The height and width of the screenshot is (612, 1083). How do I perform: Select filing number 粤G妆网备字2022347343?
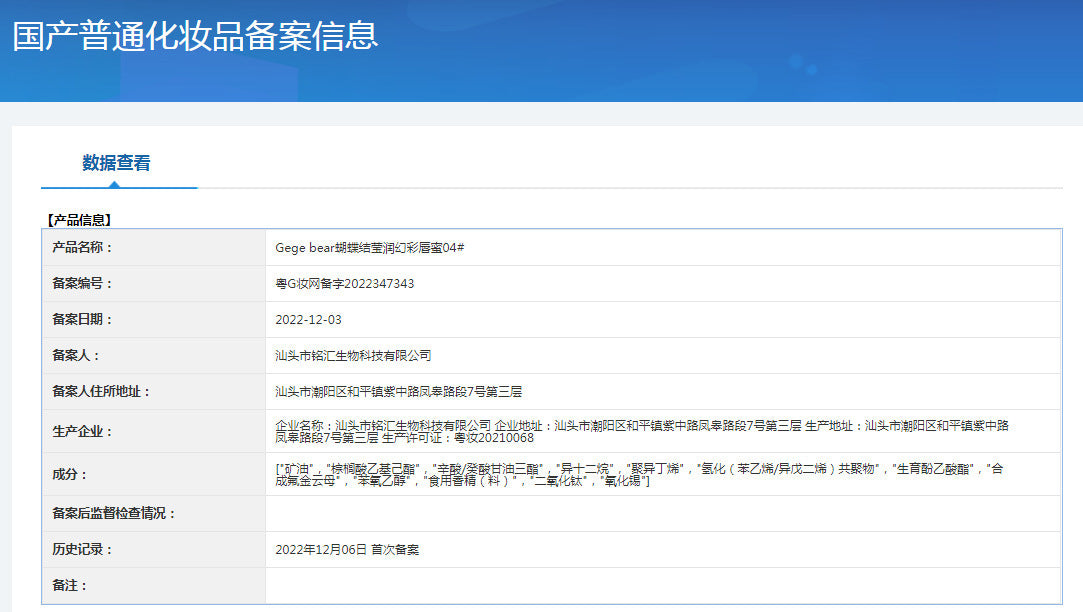pyautogui.click(x=344, y=283)
